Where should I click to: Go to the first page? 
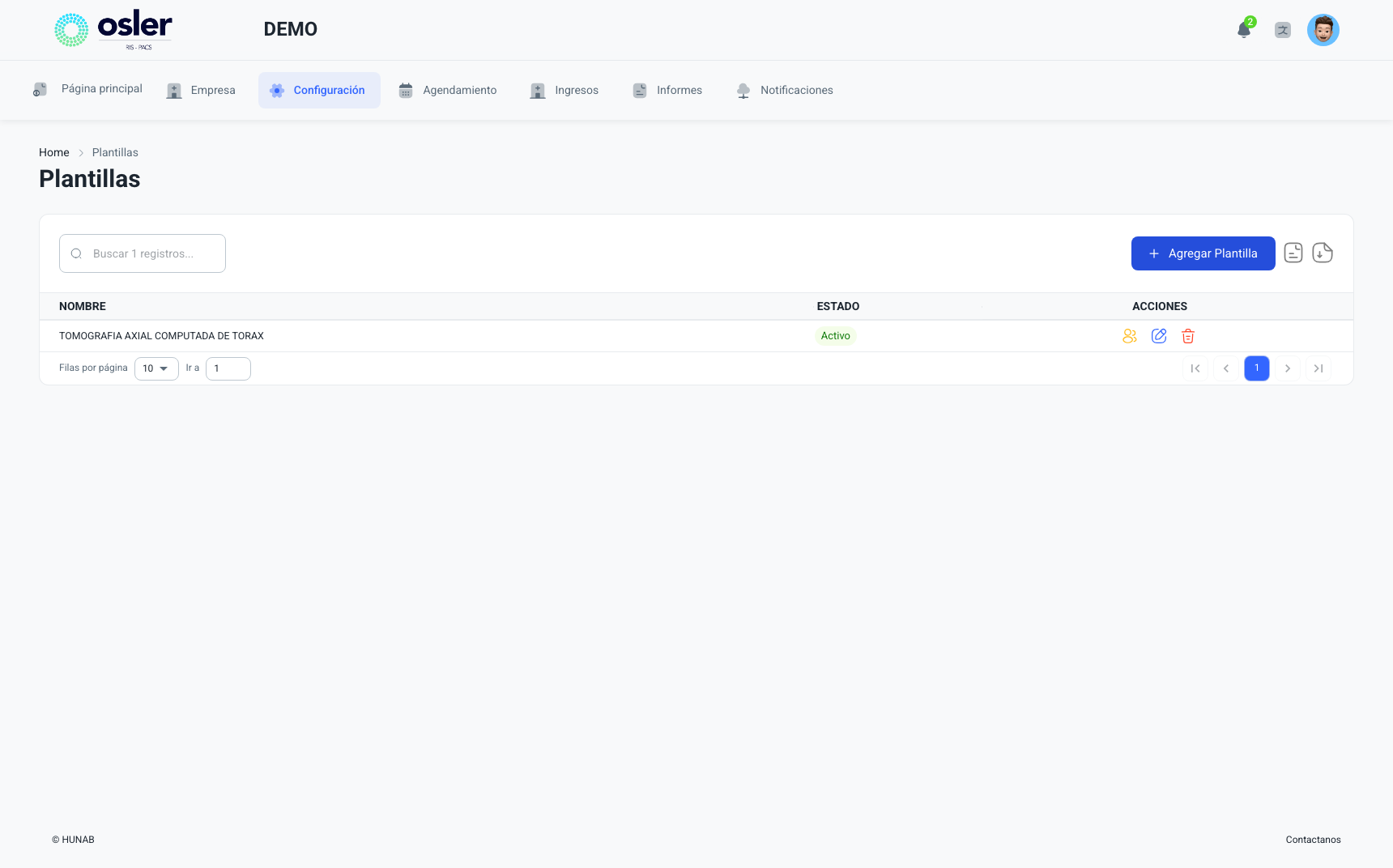[1195, 368]
